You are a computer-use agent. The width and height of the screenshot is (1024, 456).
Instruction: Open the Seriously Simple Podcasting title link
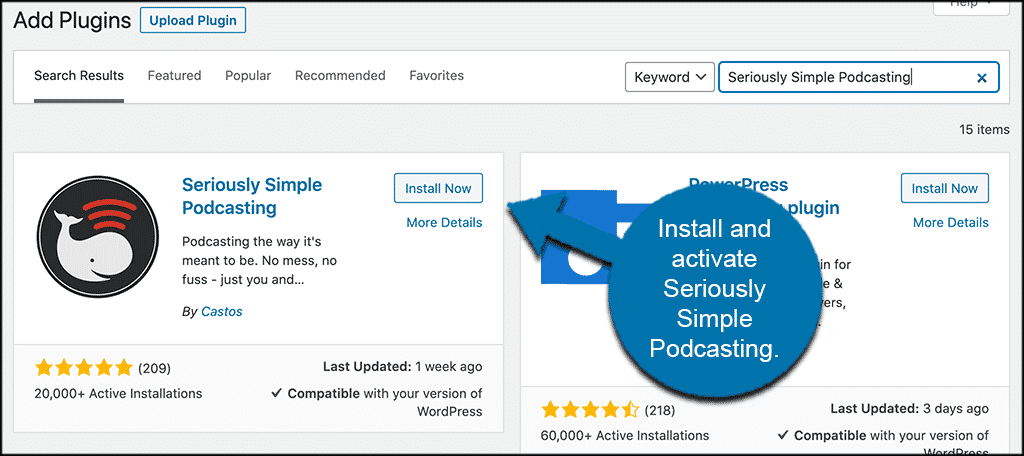[252, 196]
